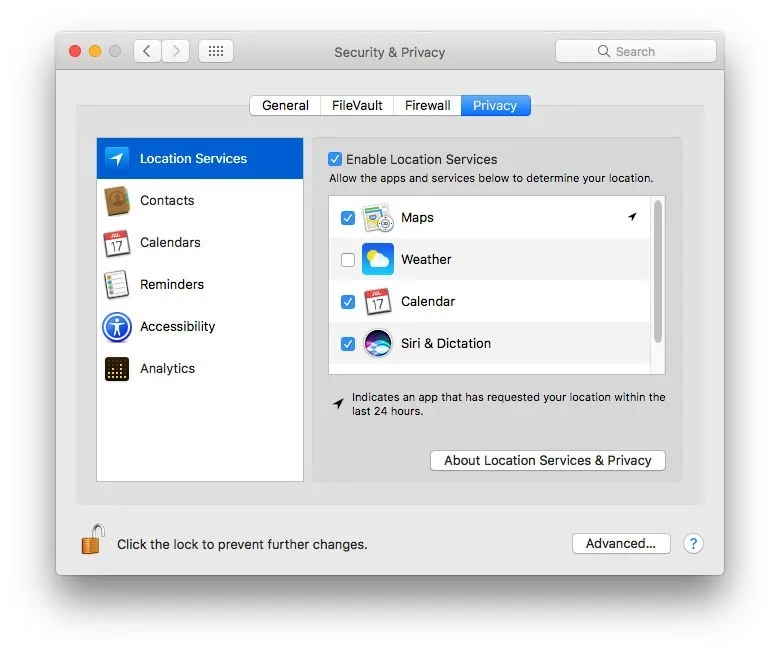This screenshot has width=780, height=655.
Task: Open the Advanced… settings button
Action: 621,544
